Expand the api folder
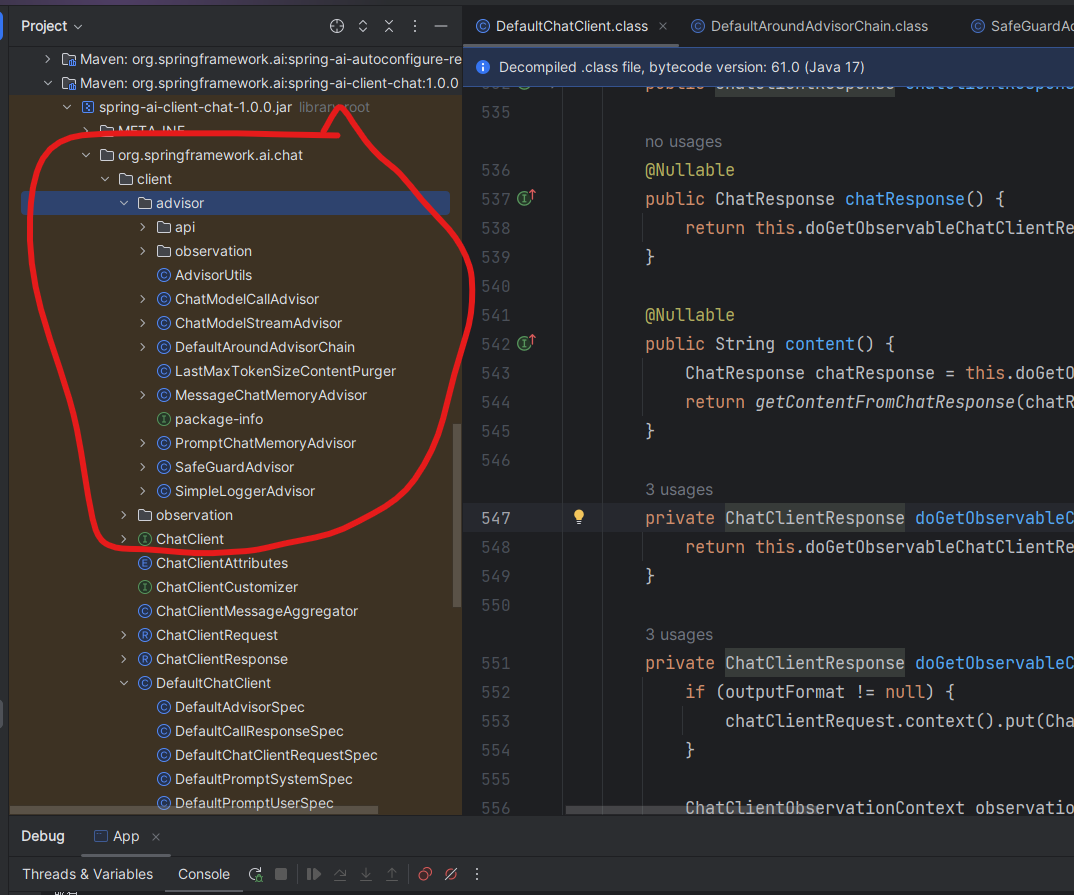1074x895 pixels. [x=142, y=227]
